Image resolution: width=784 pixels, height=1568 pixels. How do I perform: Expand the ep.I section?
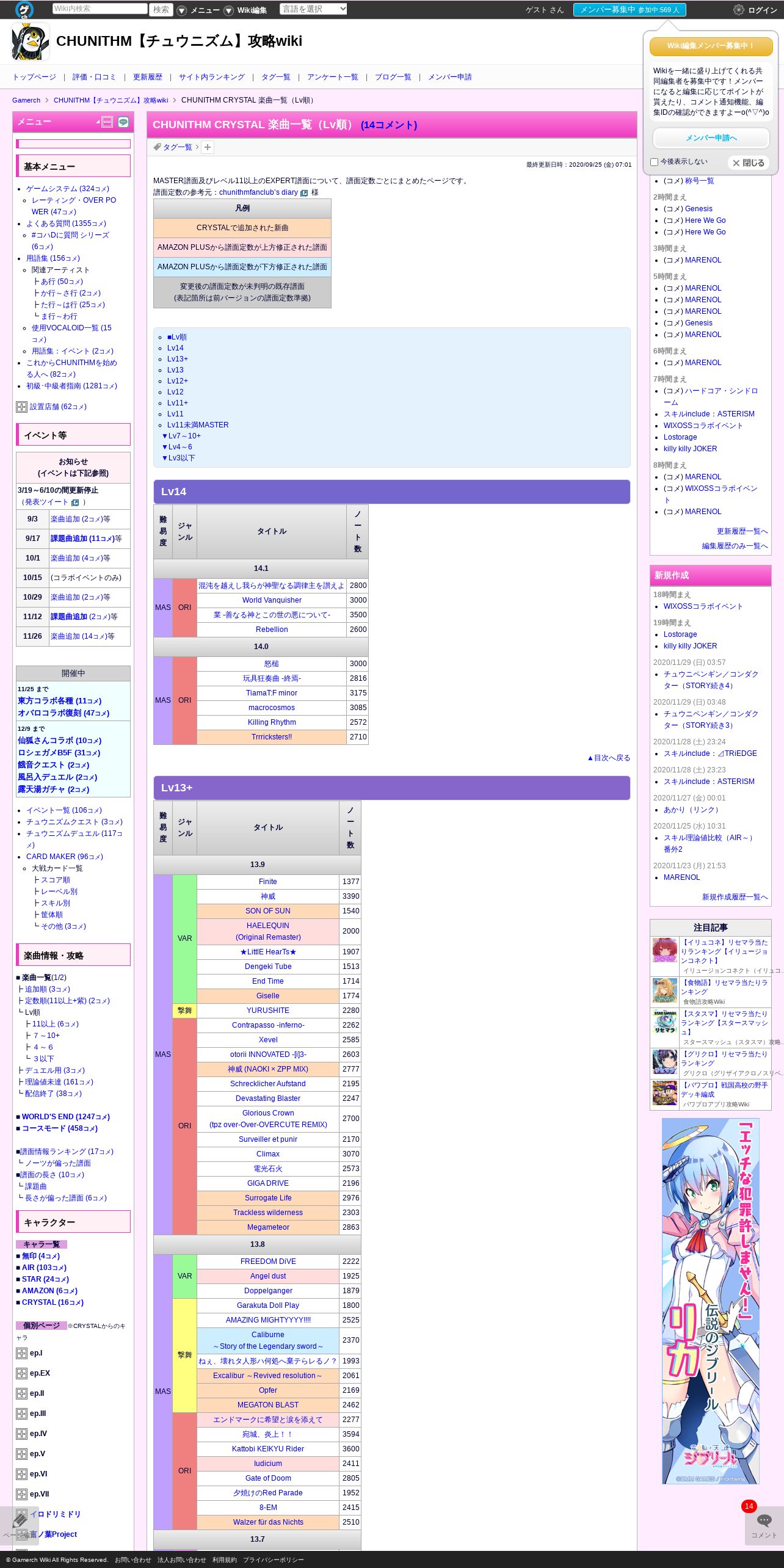[21, 1353]
